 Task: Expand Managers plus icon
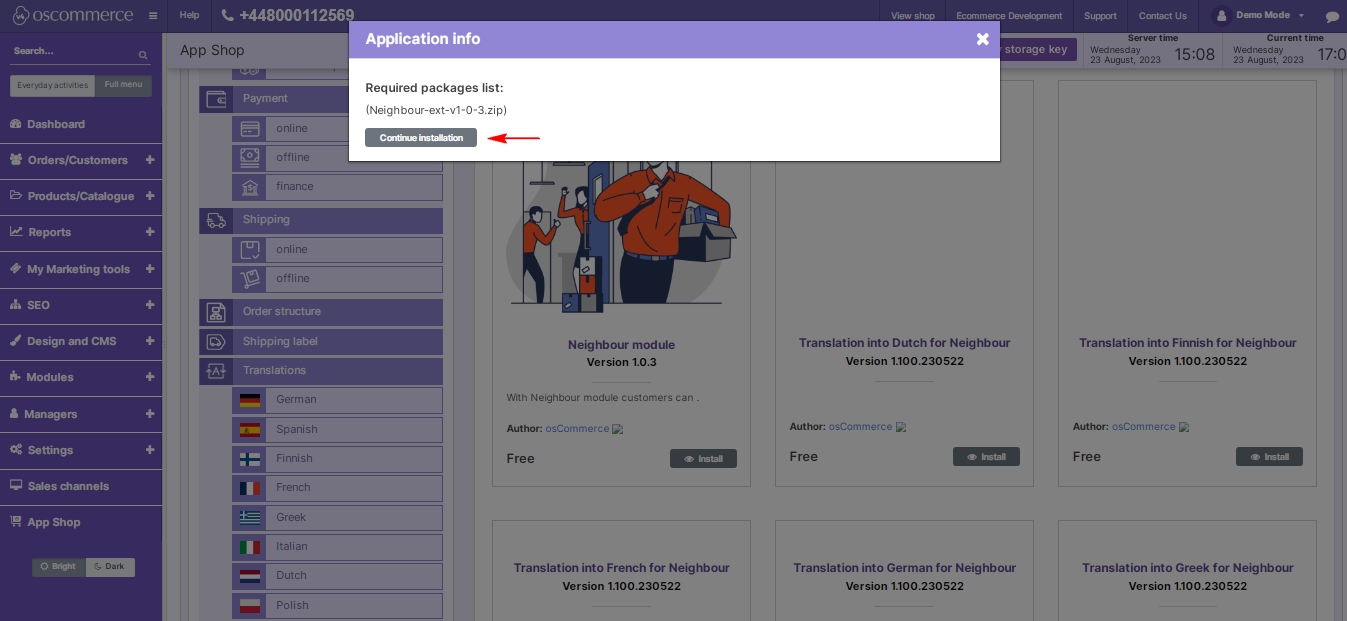pos(150,414)
